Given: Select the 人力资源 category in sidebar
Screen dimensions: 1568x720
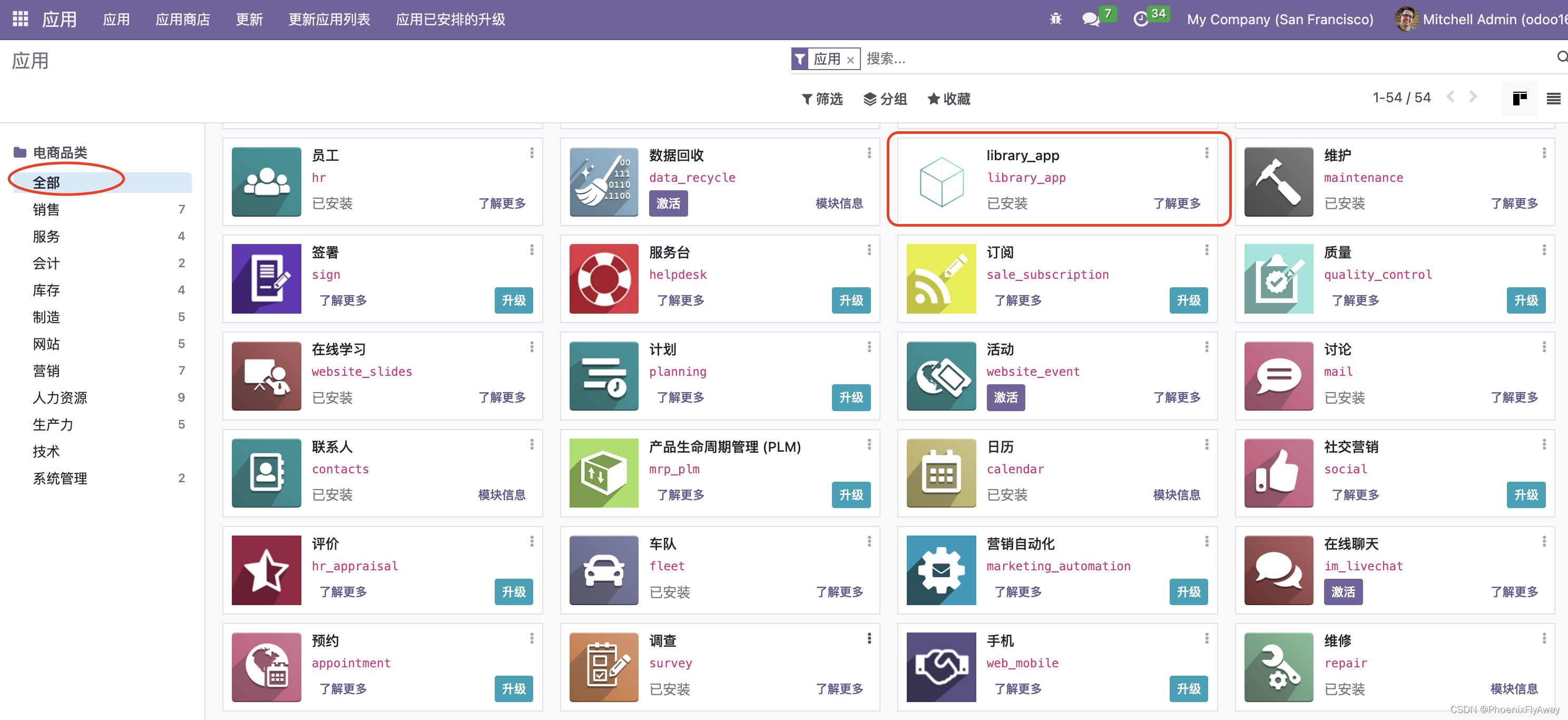Looking at the screenshot, I should click(x=60, y=398).
